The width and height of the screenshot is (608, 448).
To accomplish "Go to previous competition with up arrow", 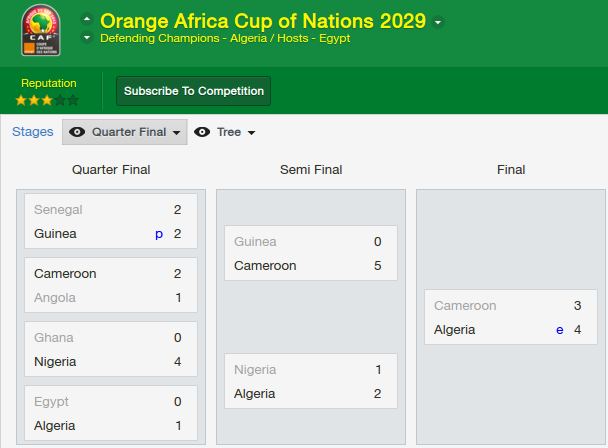I will 87,19.
